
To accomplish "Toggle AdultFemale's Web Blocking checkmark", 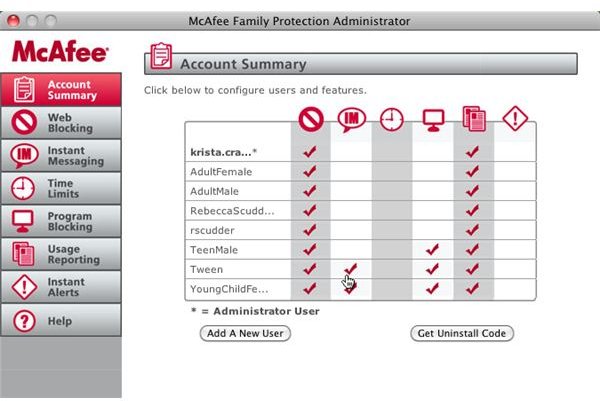I will (310, 171).
